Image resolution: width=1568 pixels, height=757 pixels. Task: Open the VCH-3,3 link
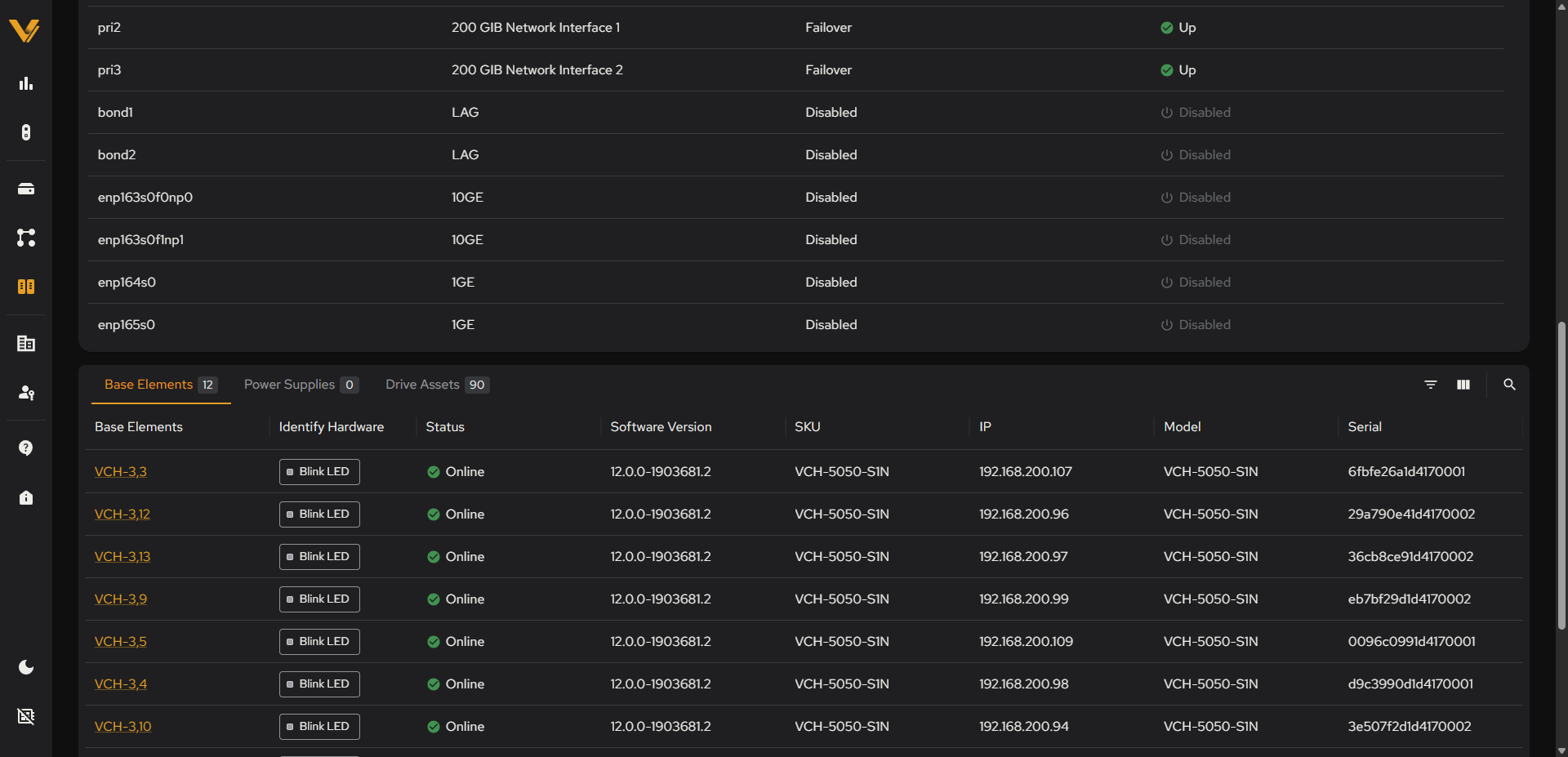pyautogui.click(x=121, y=471)
